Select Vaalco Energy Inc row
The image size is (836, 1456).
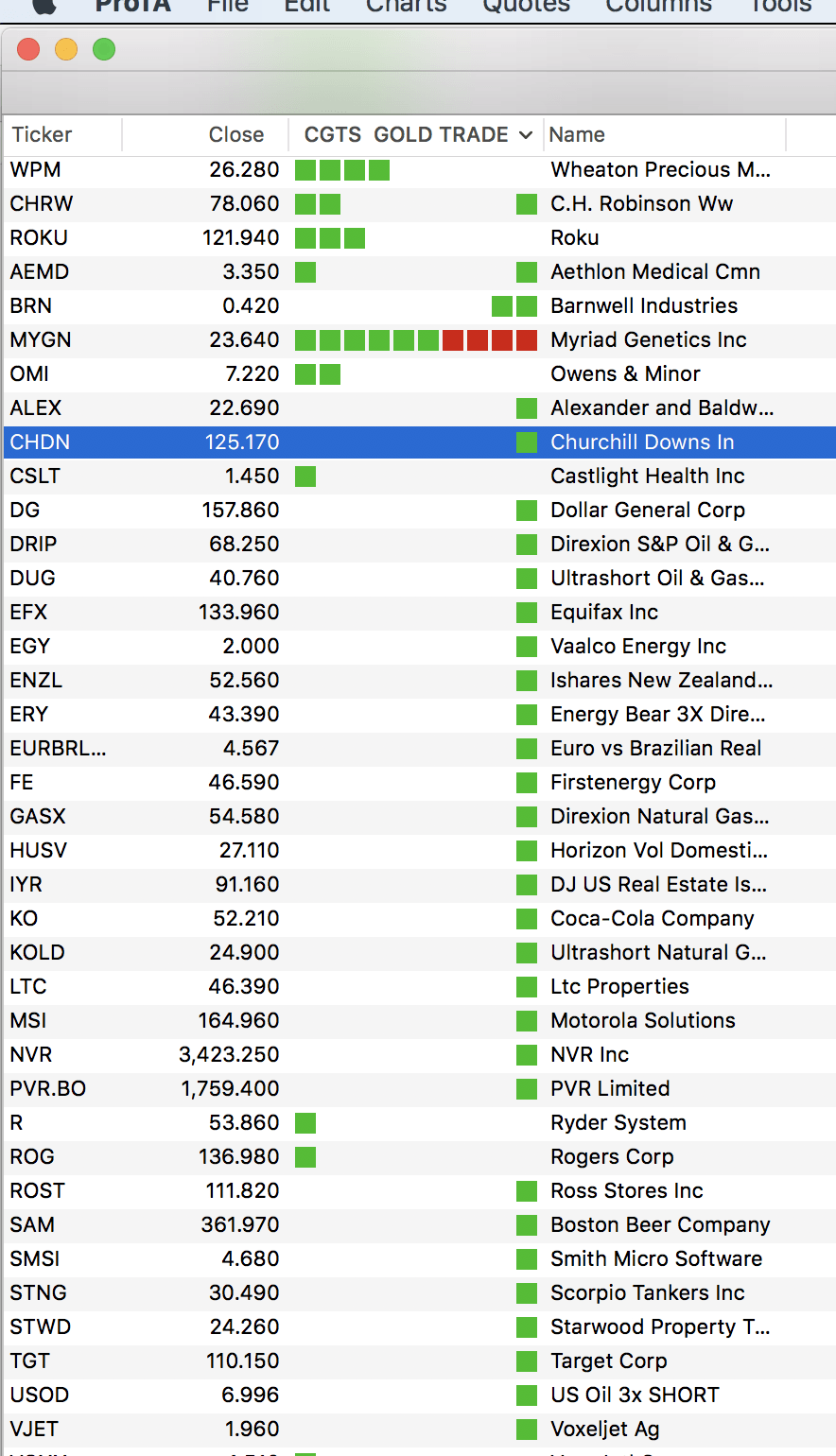click(x=418, y=646)
